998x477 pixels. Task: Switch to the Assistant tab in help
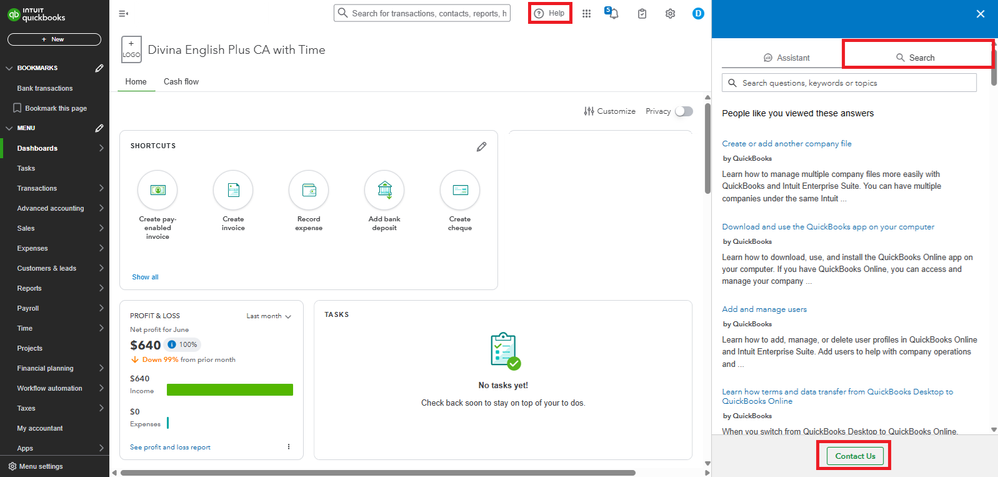pyautogui.click(x=787, y=57)
